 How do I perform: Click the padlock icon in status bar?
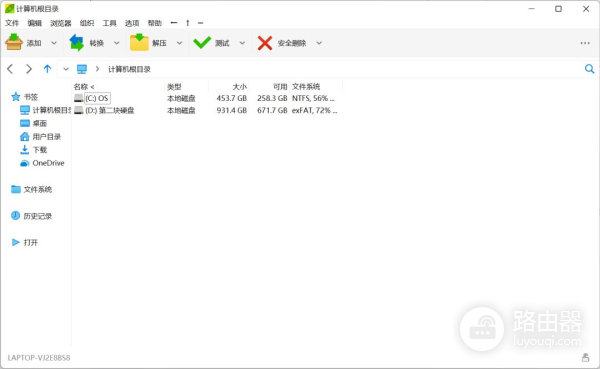[585, 358]
